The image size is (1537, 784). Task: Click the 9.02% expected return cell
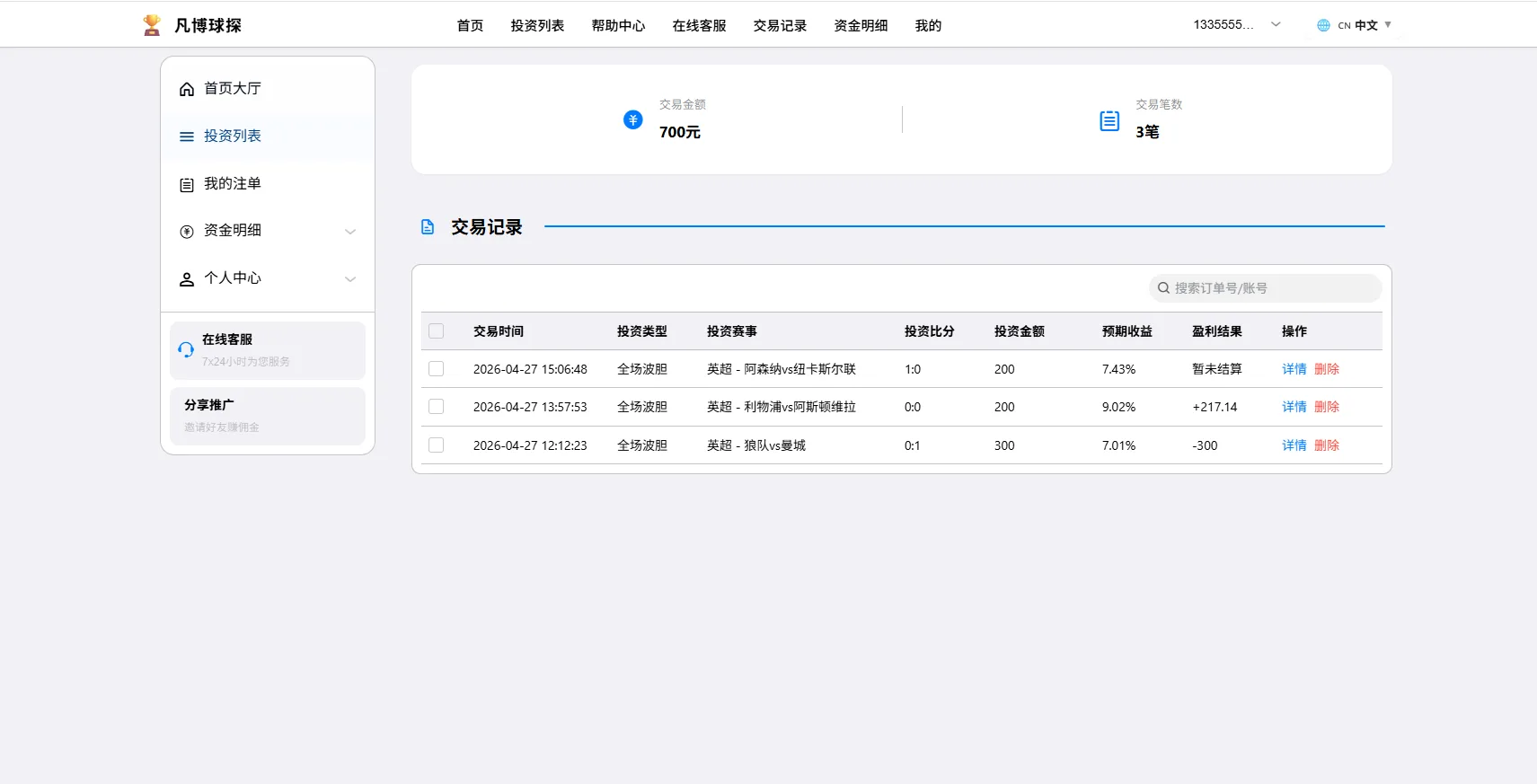pos(1118,407)
